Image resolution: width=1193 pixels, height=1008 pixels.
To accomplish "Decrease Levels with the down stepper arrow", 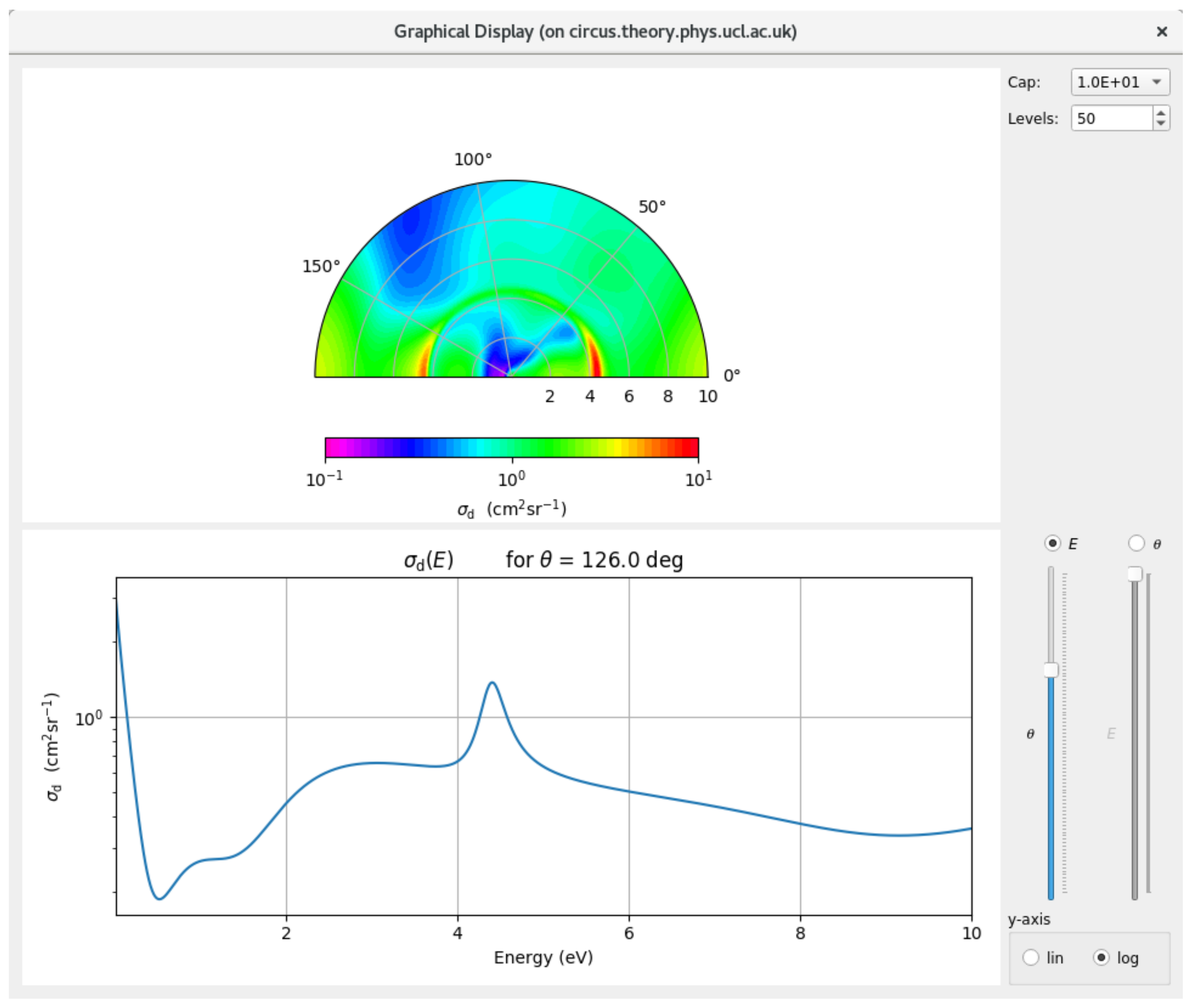I will coord(1160,123).
